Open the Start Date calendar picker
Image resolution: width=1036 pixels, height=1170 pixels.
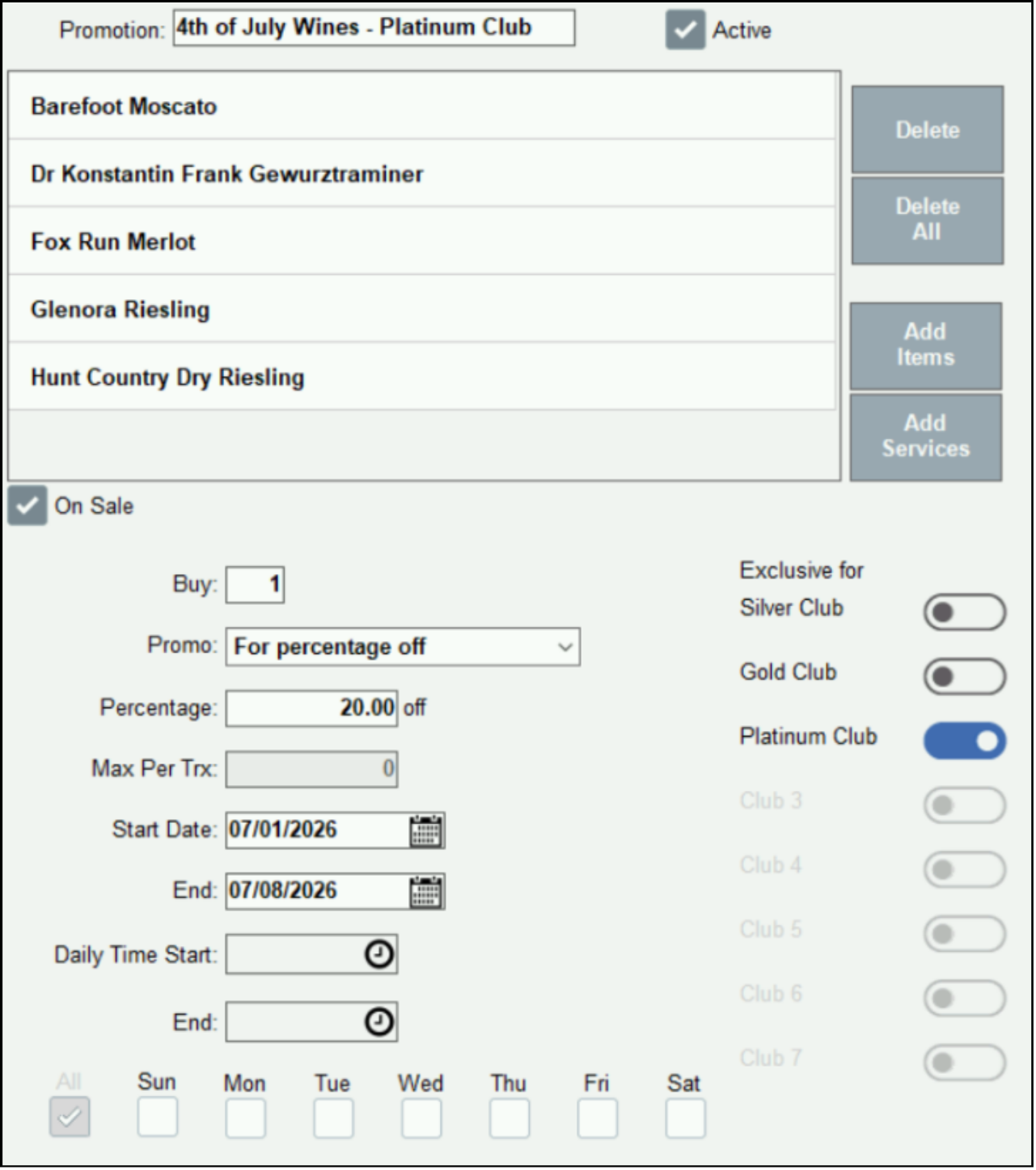(x=426, y=832)
